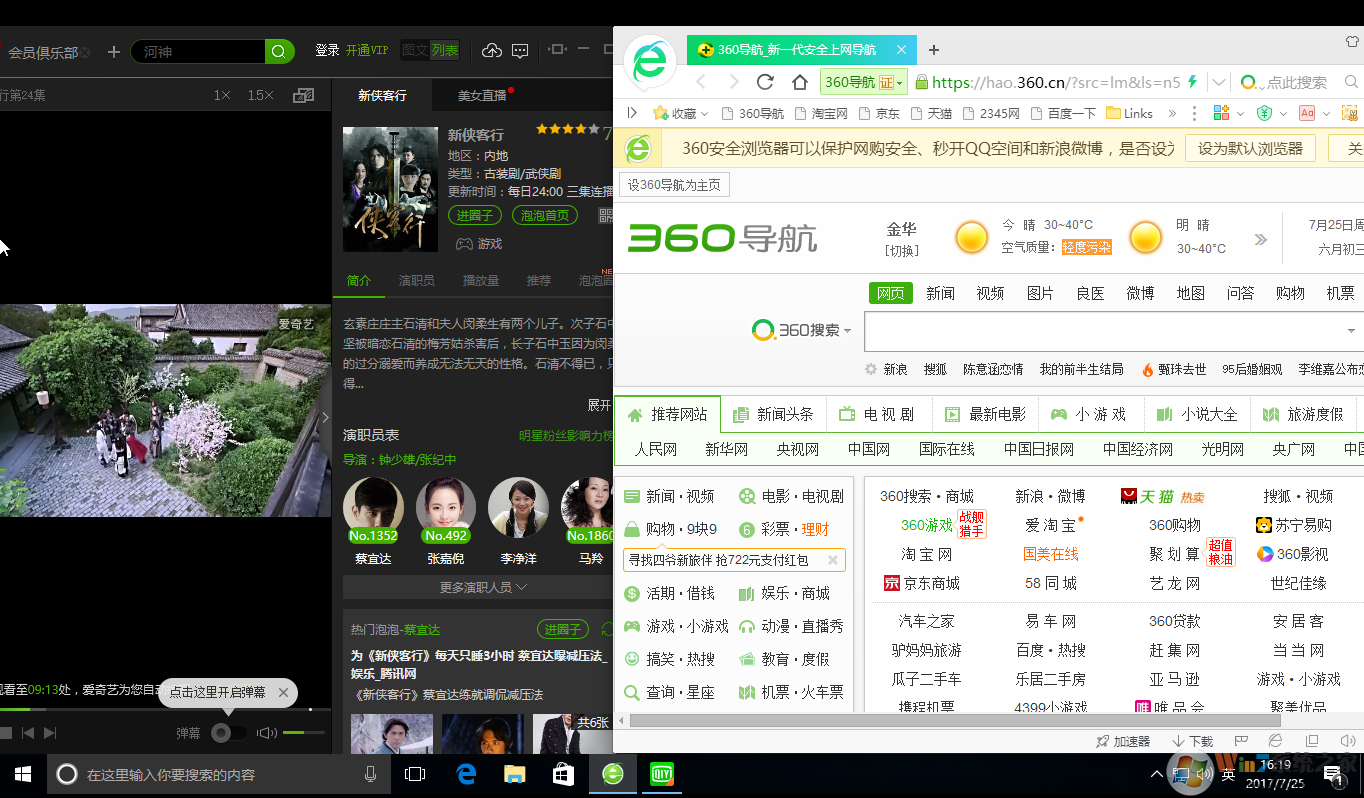This screenshot has height=798, width=1364.
Task: Open the cloud upload icon in iQiyi
Action: point(491,51)
